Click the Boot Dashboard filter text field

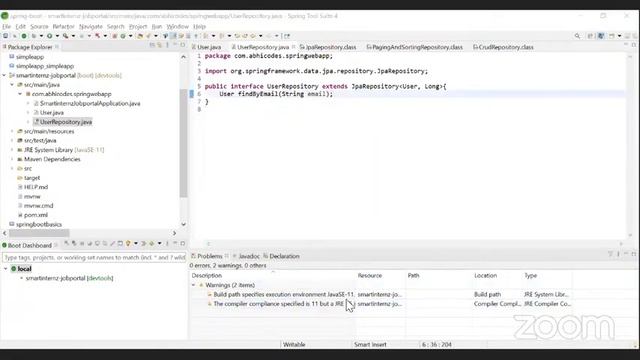tap(94, 258)
